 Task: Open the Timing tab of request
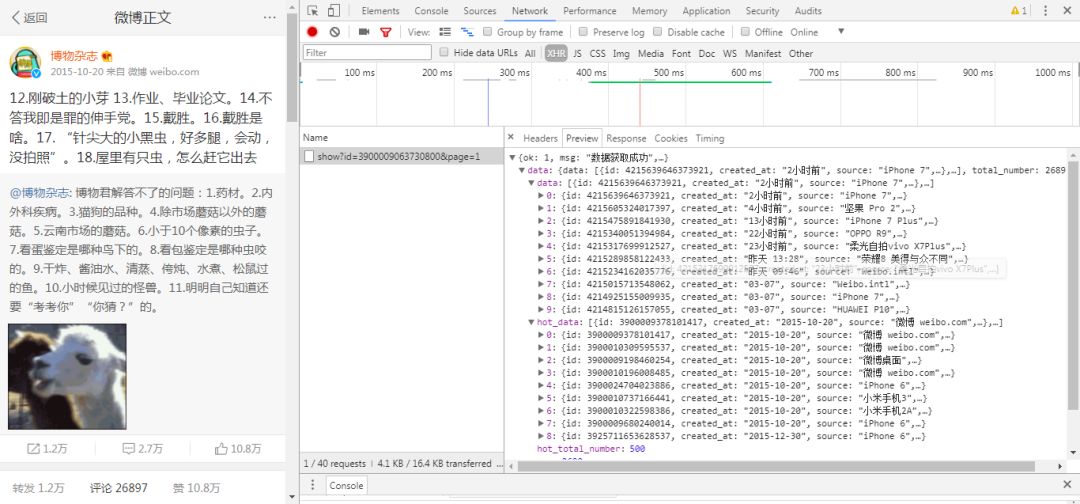click(709, 138)
